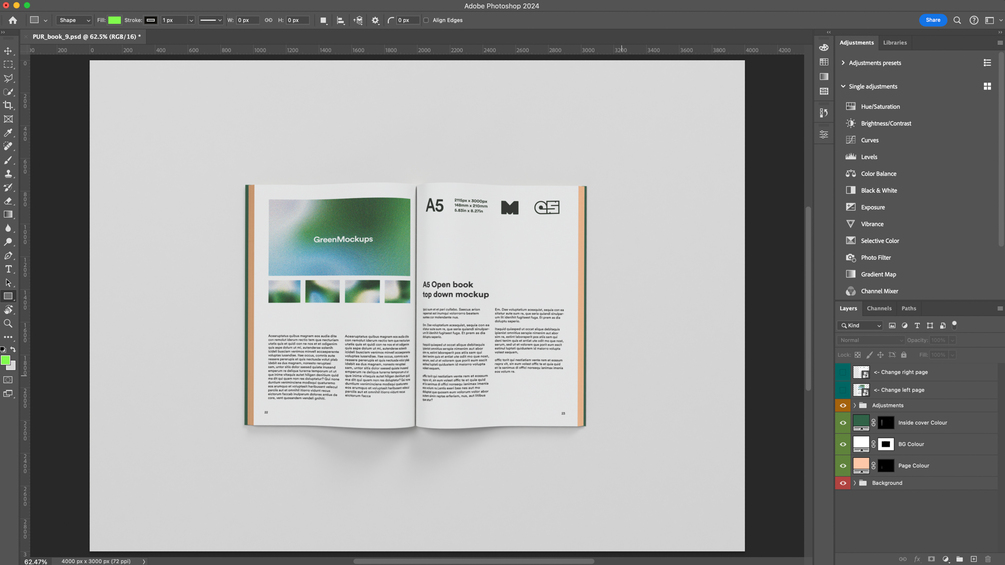The width and height of the screenshot is (1005, 565).
Task: Open the layer filter Kind dropdown
Action: 861,325
